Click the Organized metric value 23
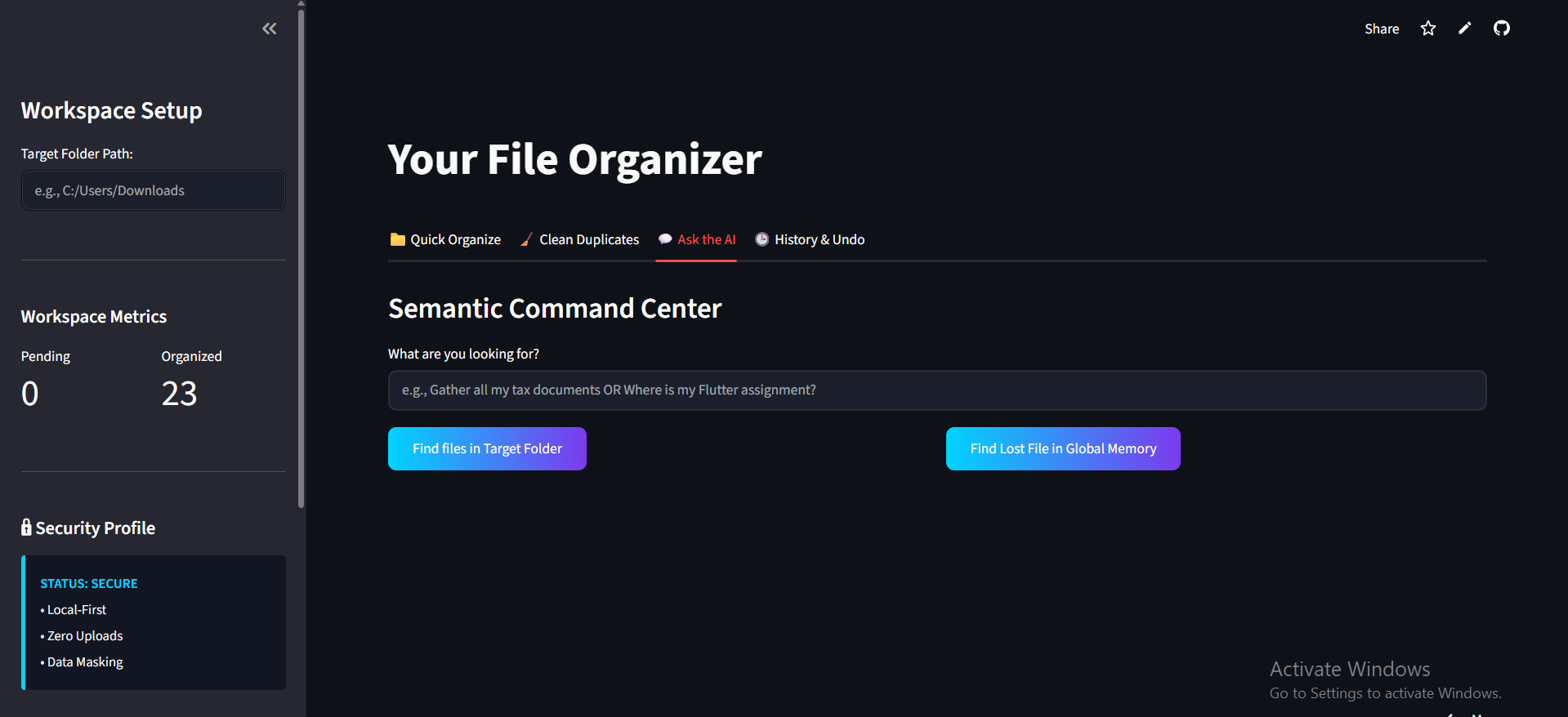This screenshot has width=1568, height=717. pos(180,394)
